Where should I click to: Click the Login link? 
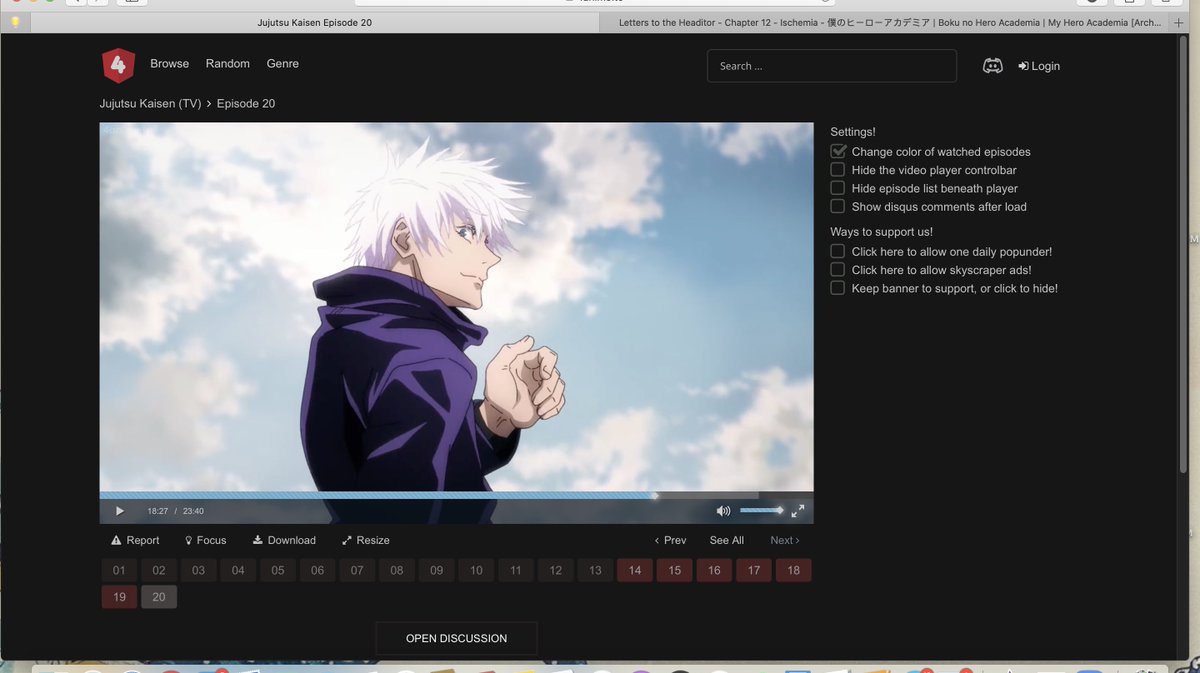(x=1039, y=66)
